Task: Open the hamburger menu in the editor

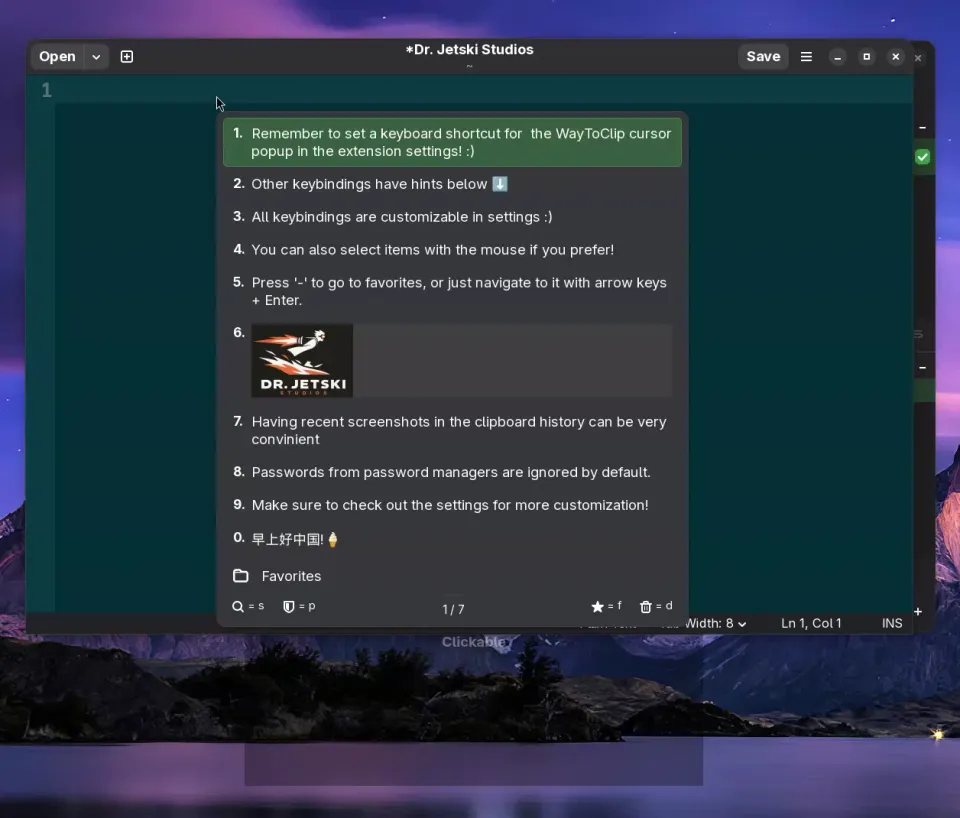Action: tap(806, 56)
